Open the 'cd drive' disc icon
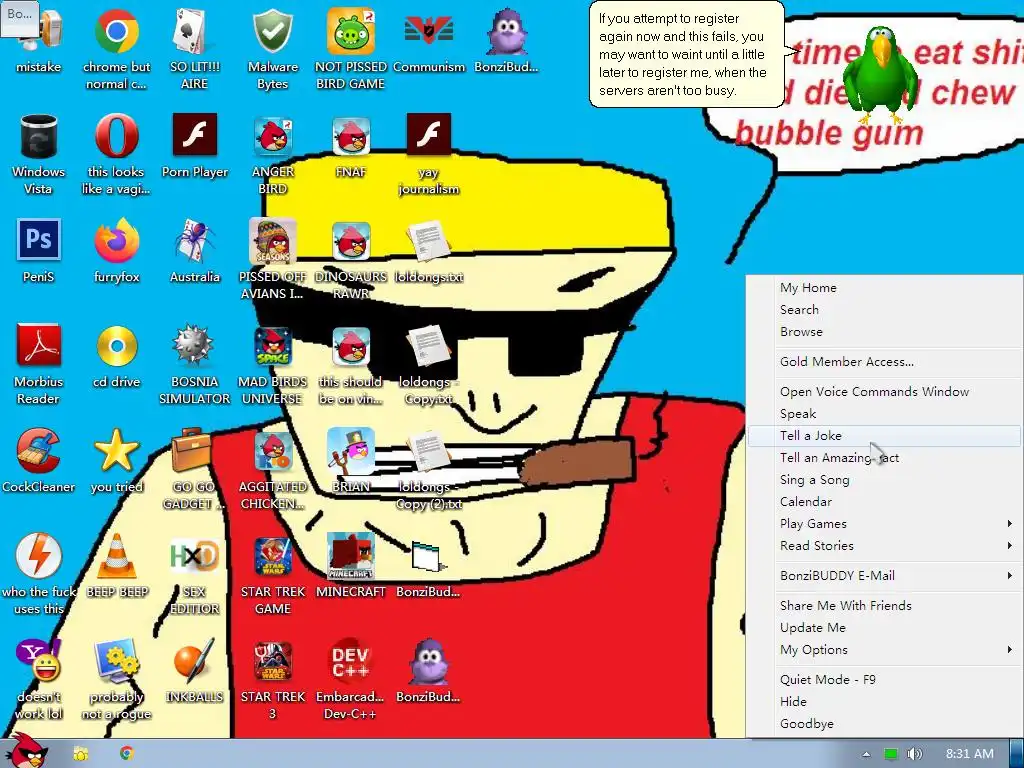The image size is (1024, 768). click(116, 345)
